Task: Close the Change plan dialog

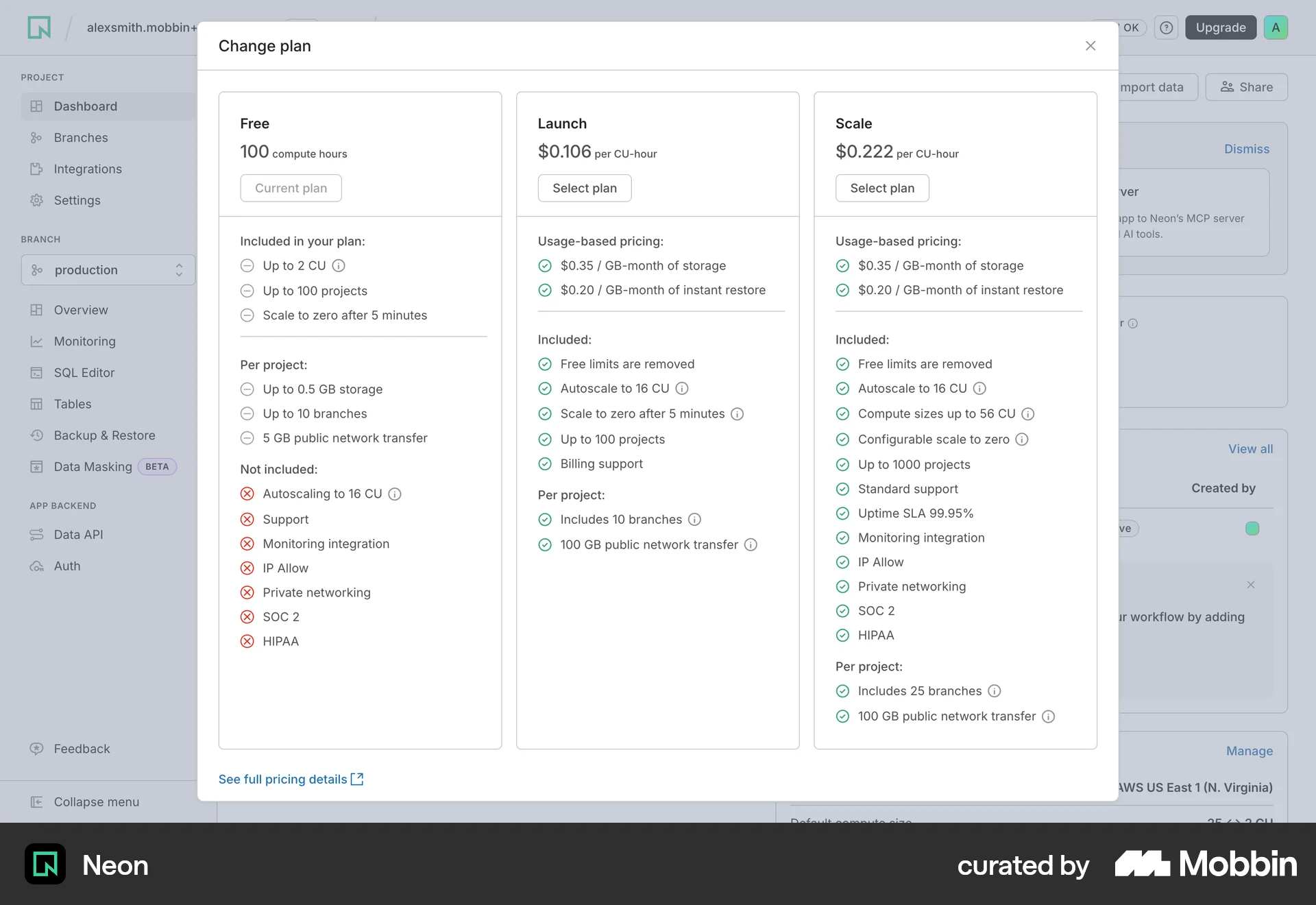Action: tap(1090, 46)
